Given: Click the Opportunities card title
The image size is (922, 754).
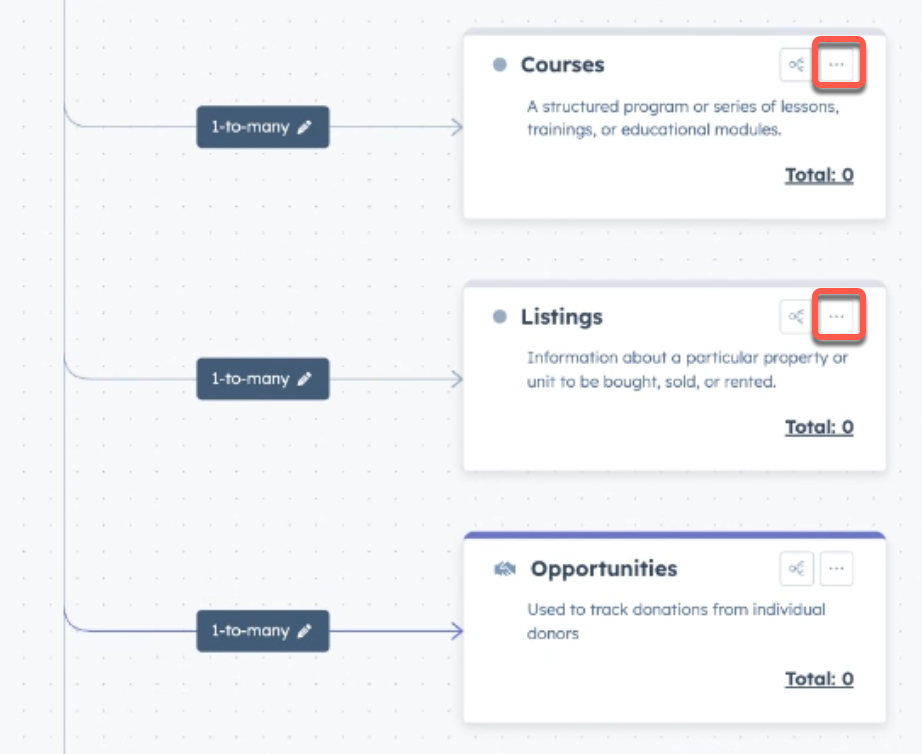Looking at the screenshot, I should (603, 568).
